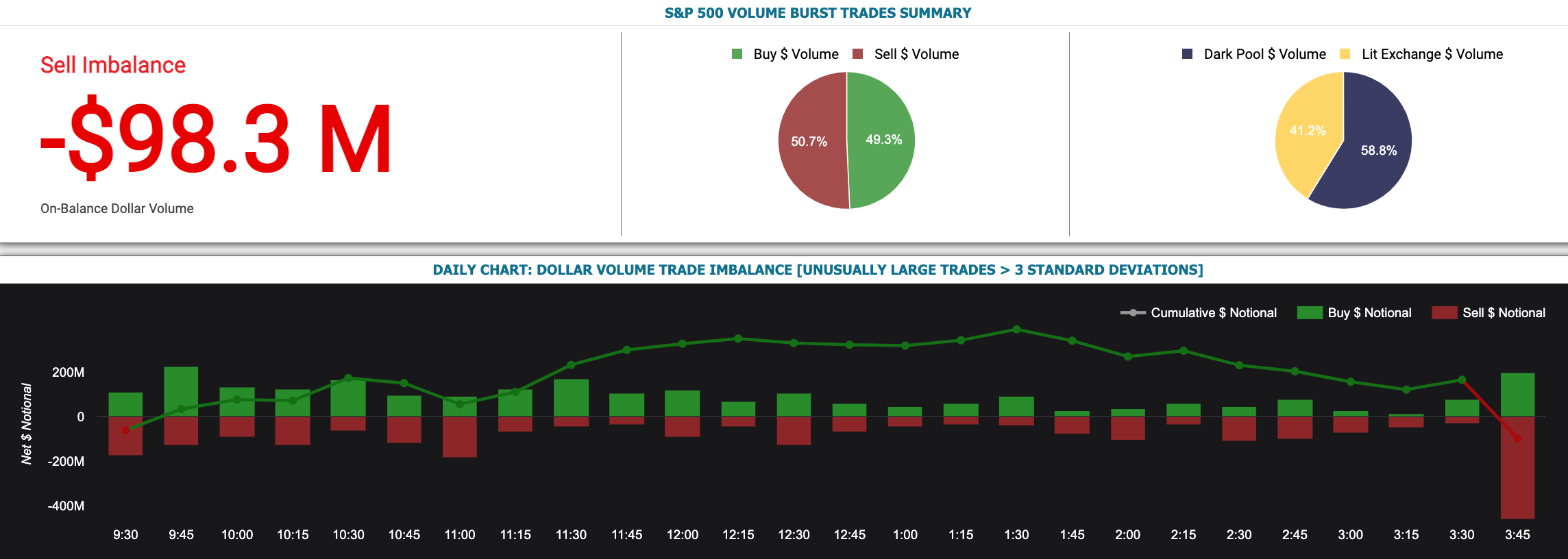This screenshot has width=1568, height=559.
Task: Click the 10:45 time axis label
Action: [404, 535]
